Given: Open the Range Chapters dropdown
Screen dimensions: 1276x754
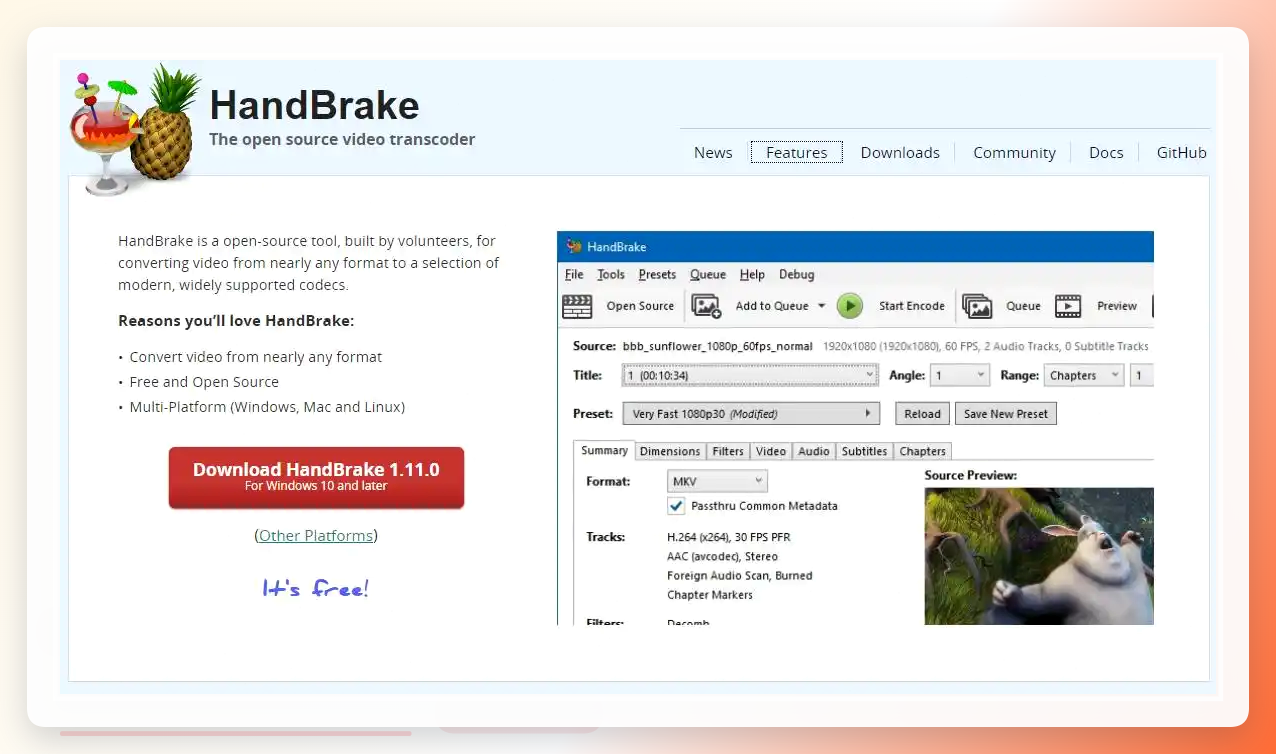Looking at the screenshot, I should pyautogui.click(x=1084, y=376).
